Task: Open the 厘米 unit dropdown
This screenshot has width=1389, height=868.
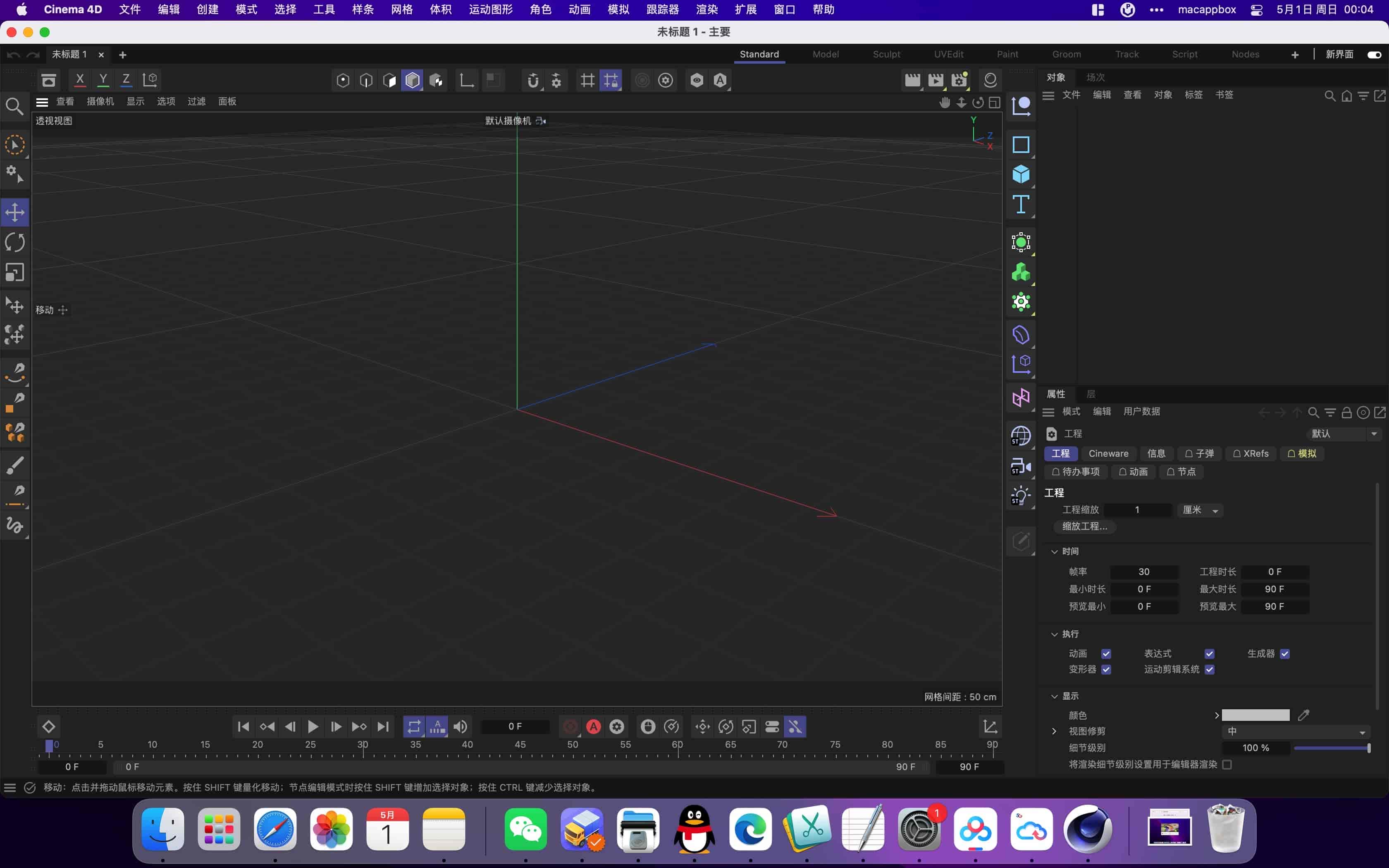Action: (x=1200, y=510)
